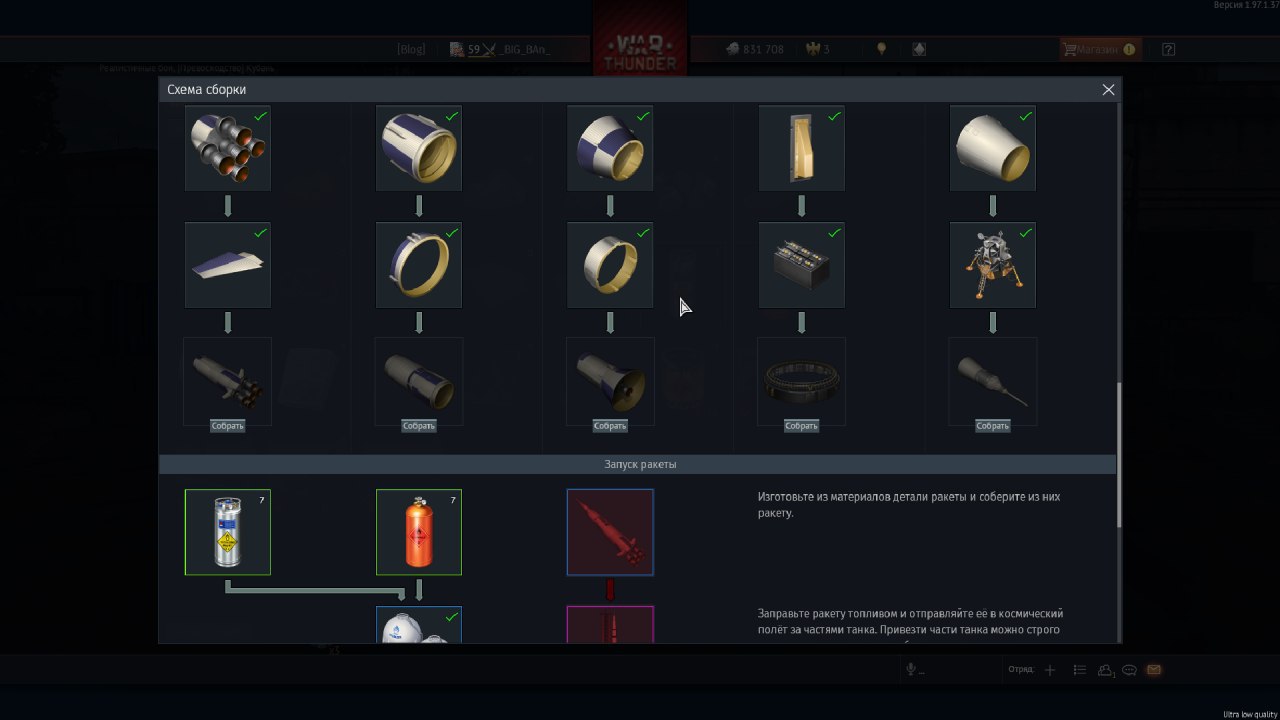Click the red rocket launch icon
The height and width of the screenshot is (720, 1280).
pyautogui.click(x=610, y=532)
